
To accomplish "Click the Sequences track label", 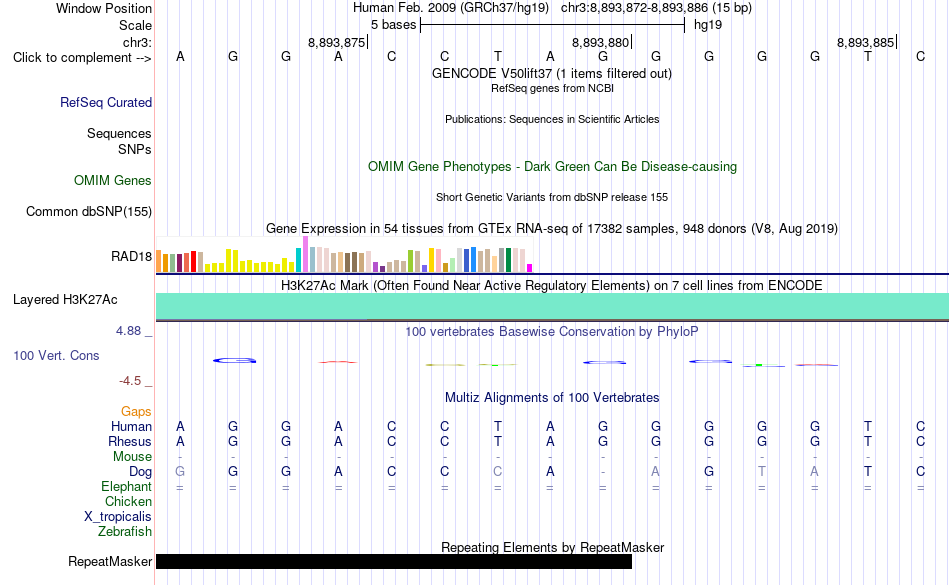I will [119, 133].
